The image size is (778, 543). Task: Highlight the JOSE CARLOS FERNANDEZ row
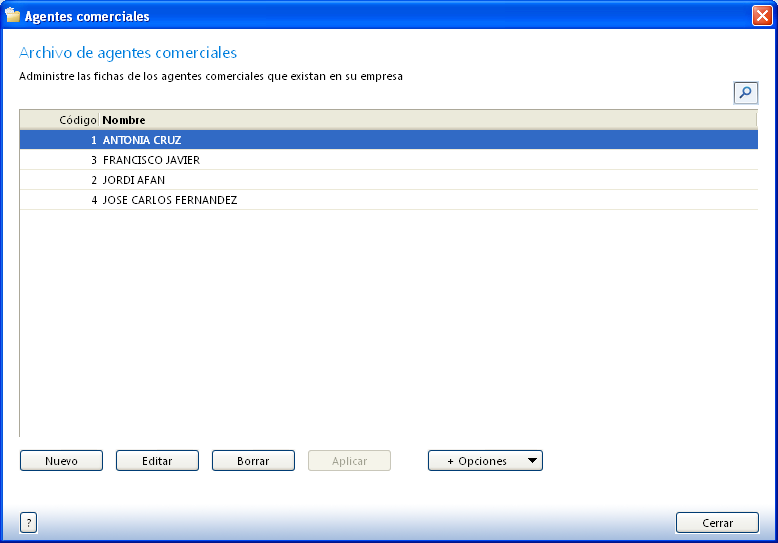pos(170,200)
